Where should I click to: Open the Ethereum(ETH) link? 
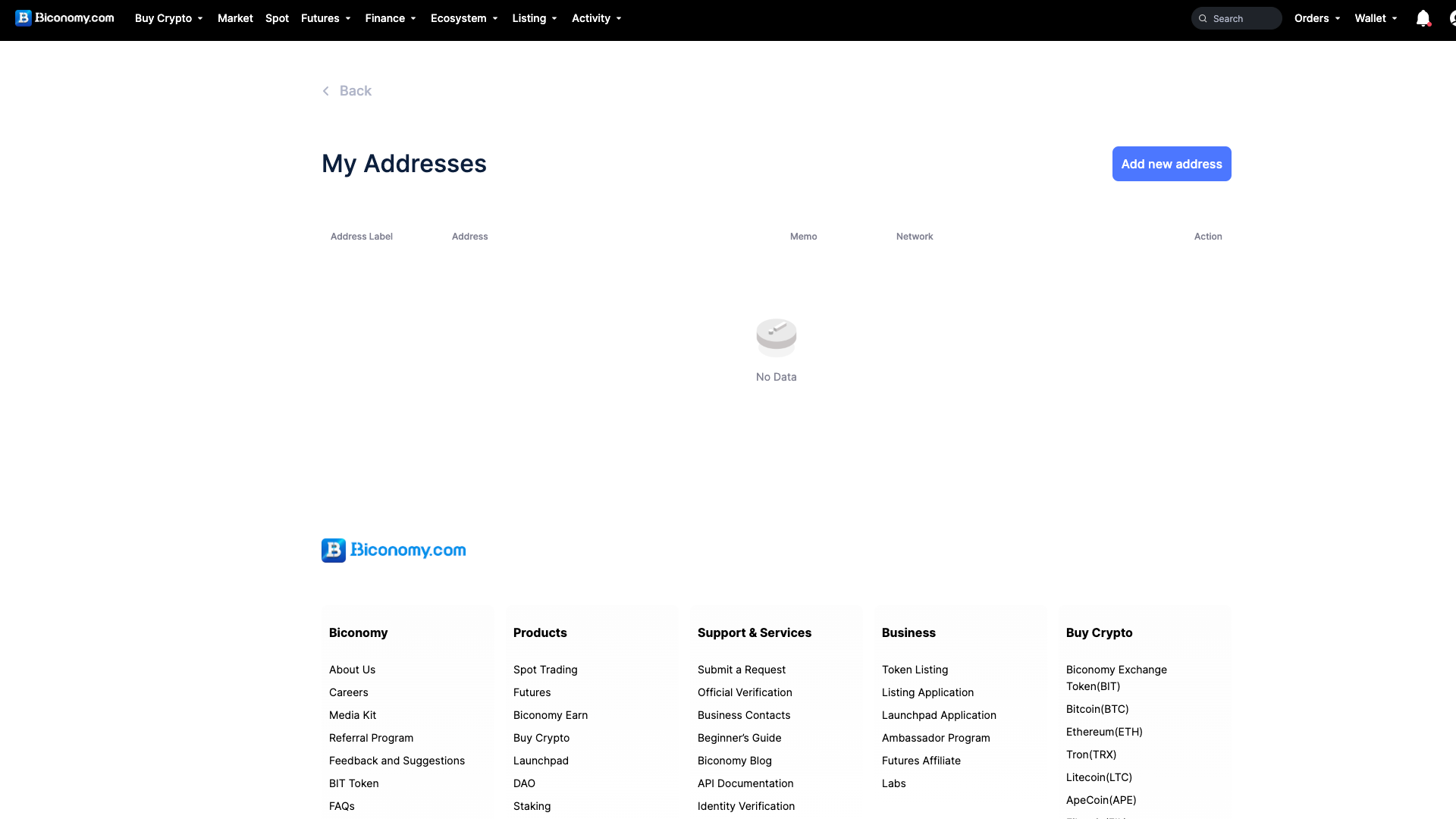click(1104, 732)
